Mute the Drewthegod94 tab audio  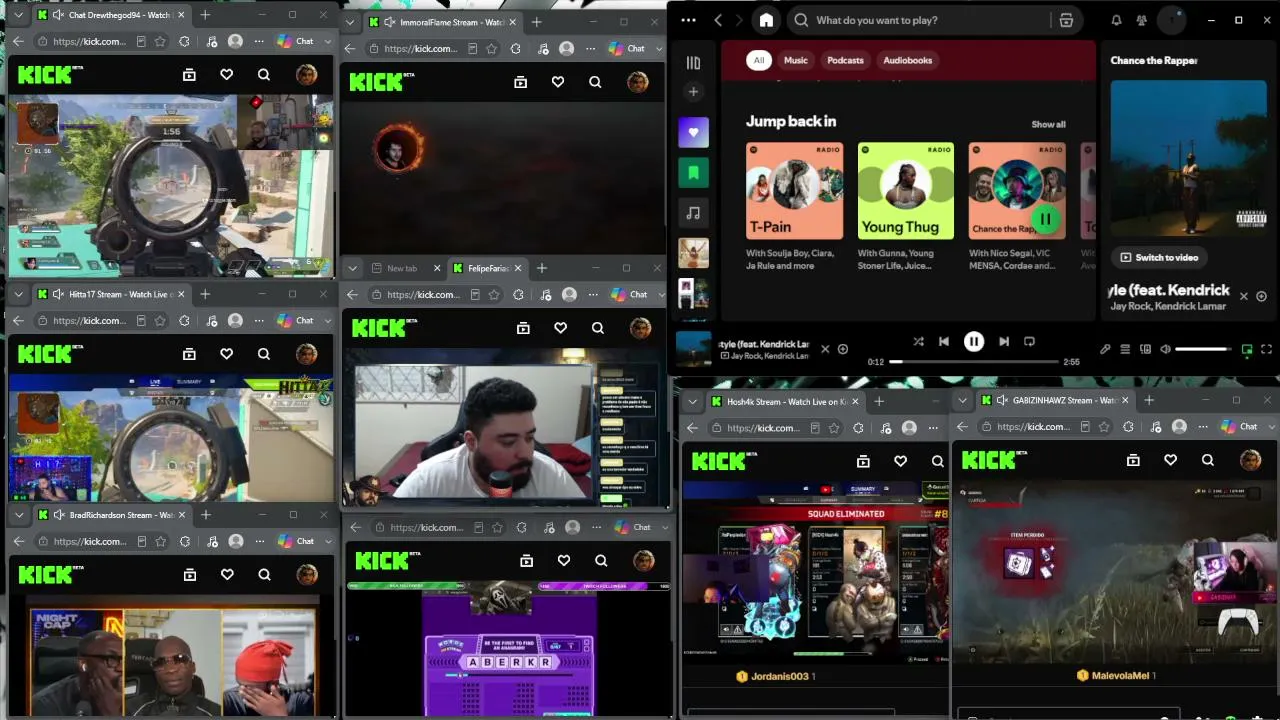pos(57,15)
